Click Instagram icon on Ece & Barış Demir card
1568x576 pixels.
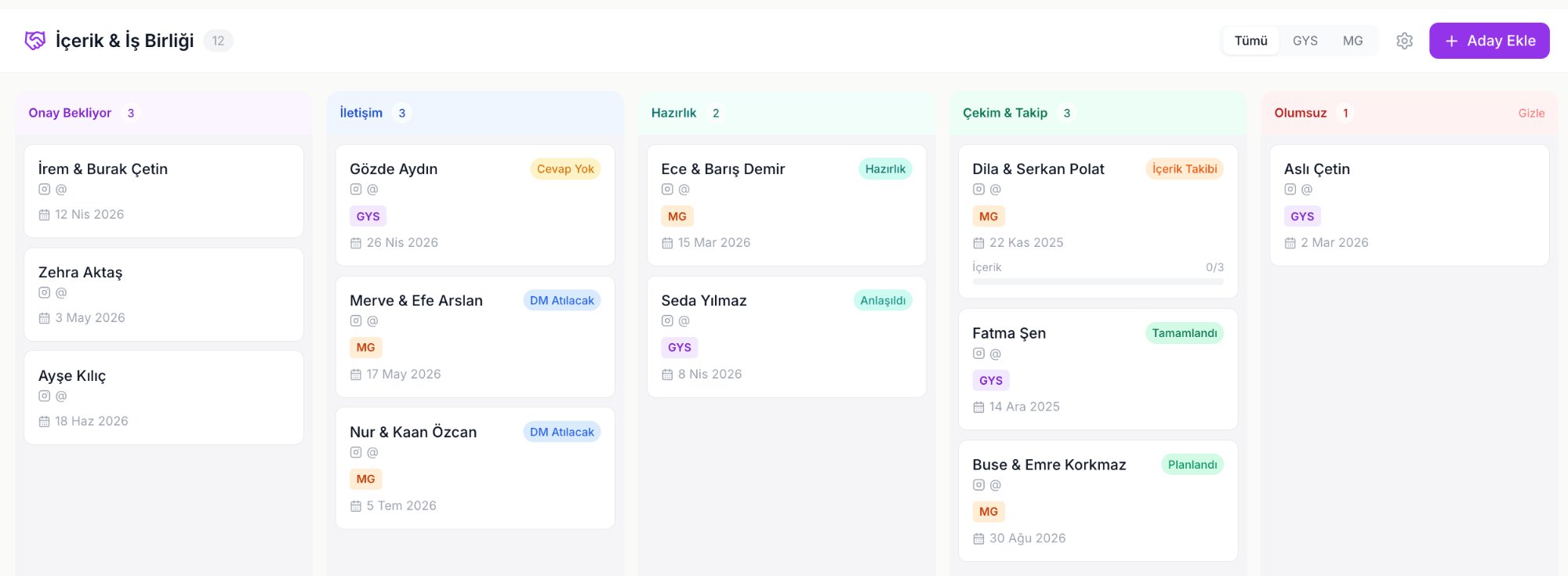667,190
